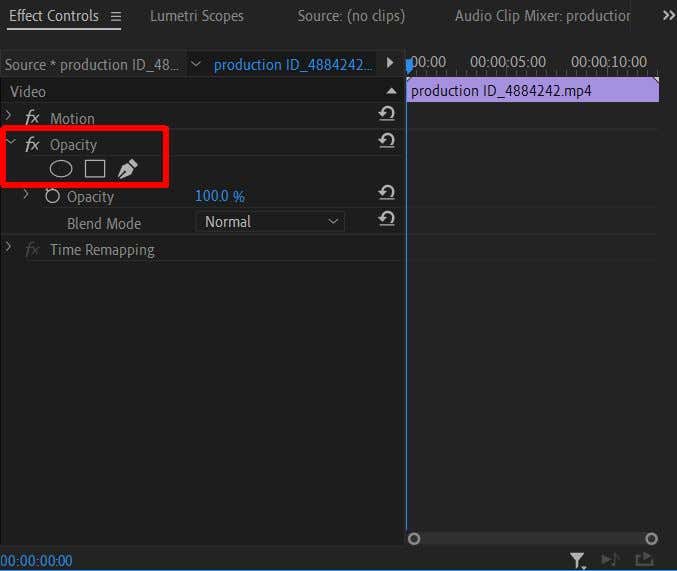Click the export icon in bottom-right corner
This screenshot has width=677, height=571.
coord(645,560)
